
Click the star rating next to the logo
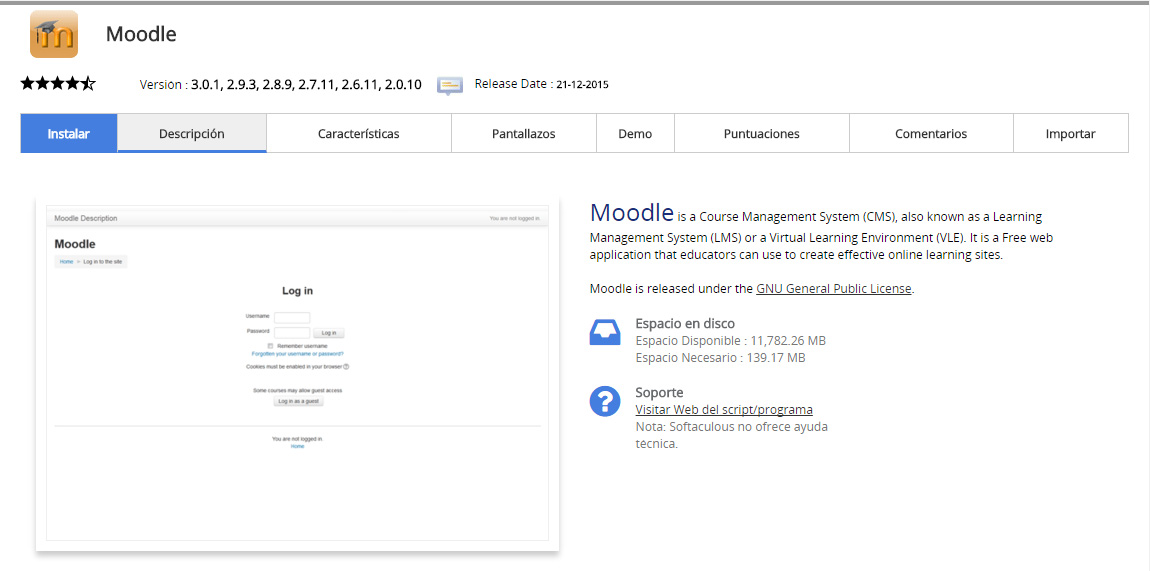[58, 84]
